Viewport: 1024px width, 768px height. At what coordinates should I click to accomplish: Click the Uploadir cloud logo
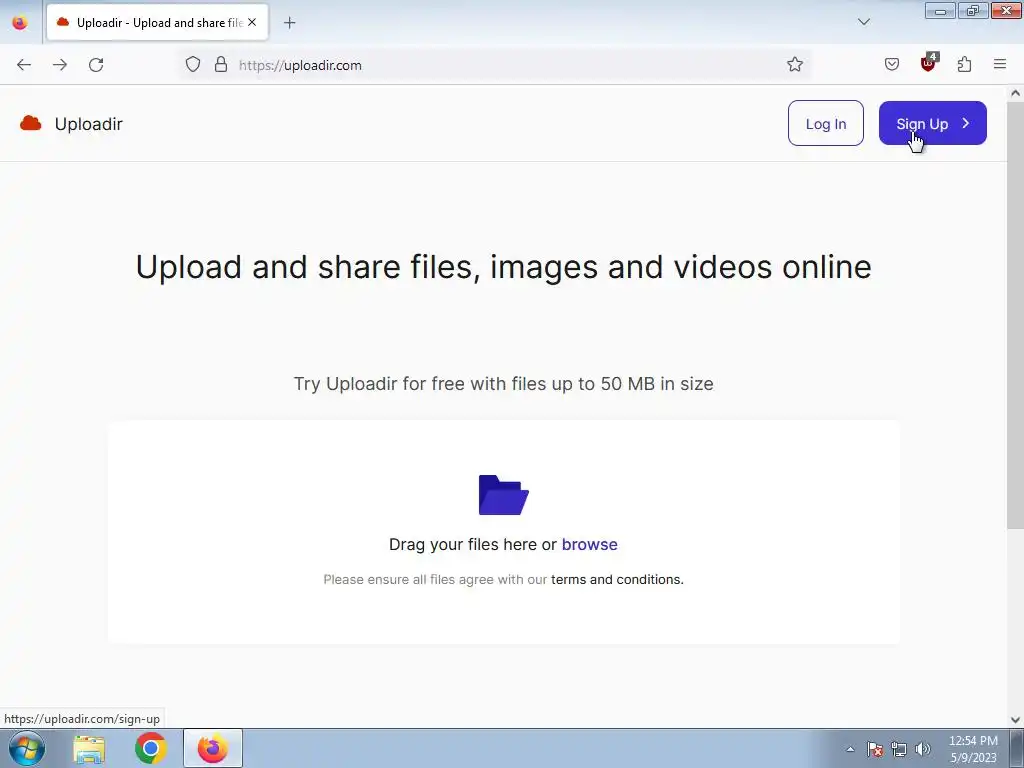31,123
